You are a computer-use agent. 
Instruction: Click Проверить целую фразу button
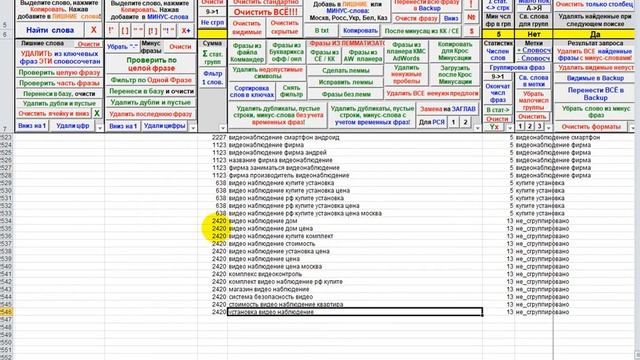60,72
